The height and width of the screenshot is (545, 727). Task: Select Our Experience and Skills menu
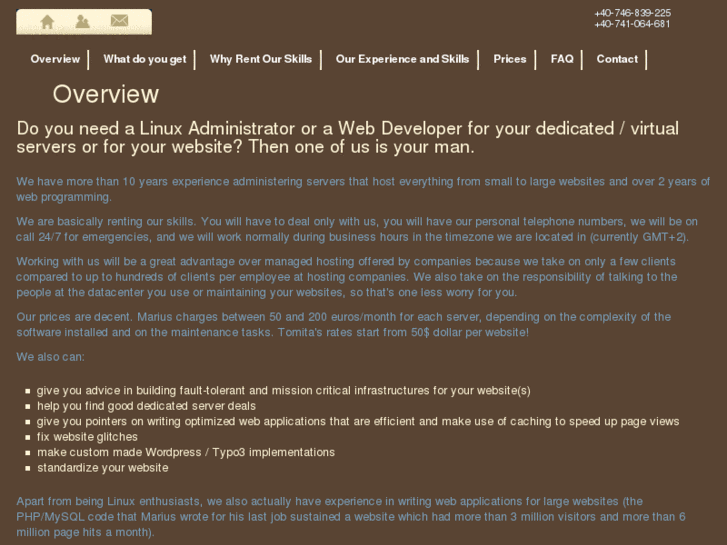coord(402,59)
